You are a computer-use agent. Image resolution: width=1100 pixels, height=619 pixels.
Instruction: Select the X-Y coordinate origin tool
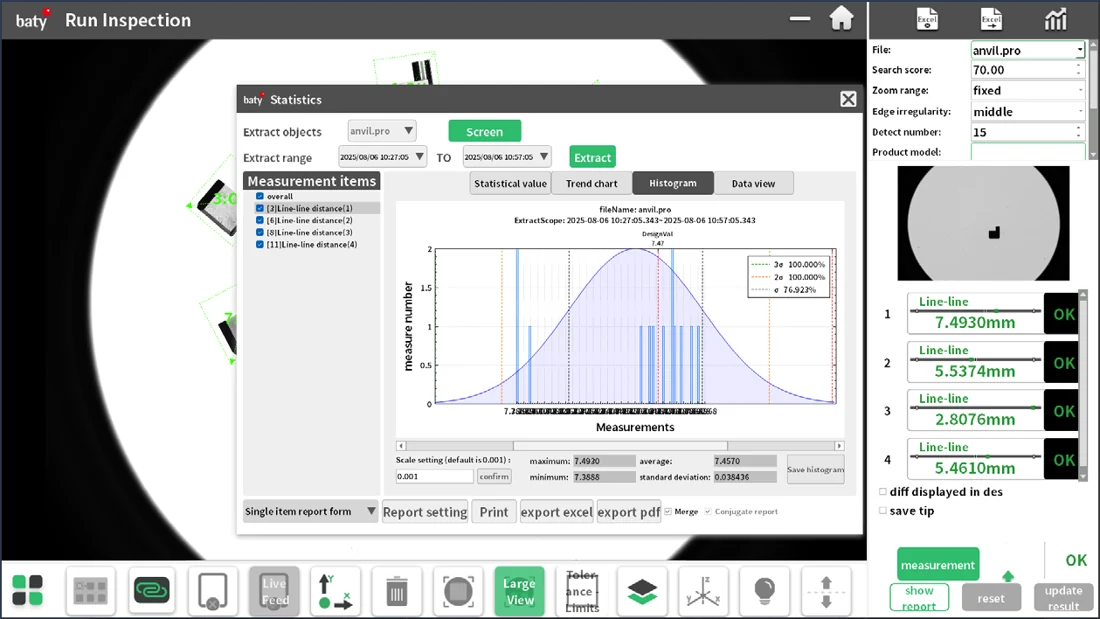click(335, 591)
